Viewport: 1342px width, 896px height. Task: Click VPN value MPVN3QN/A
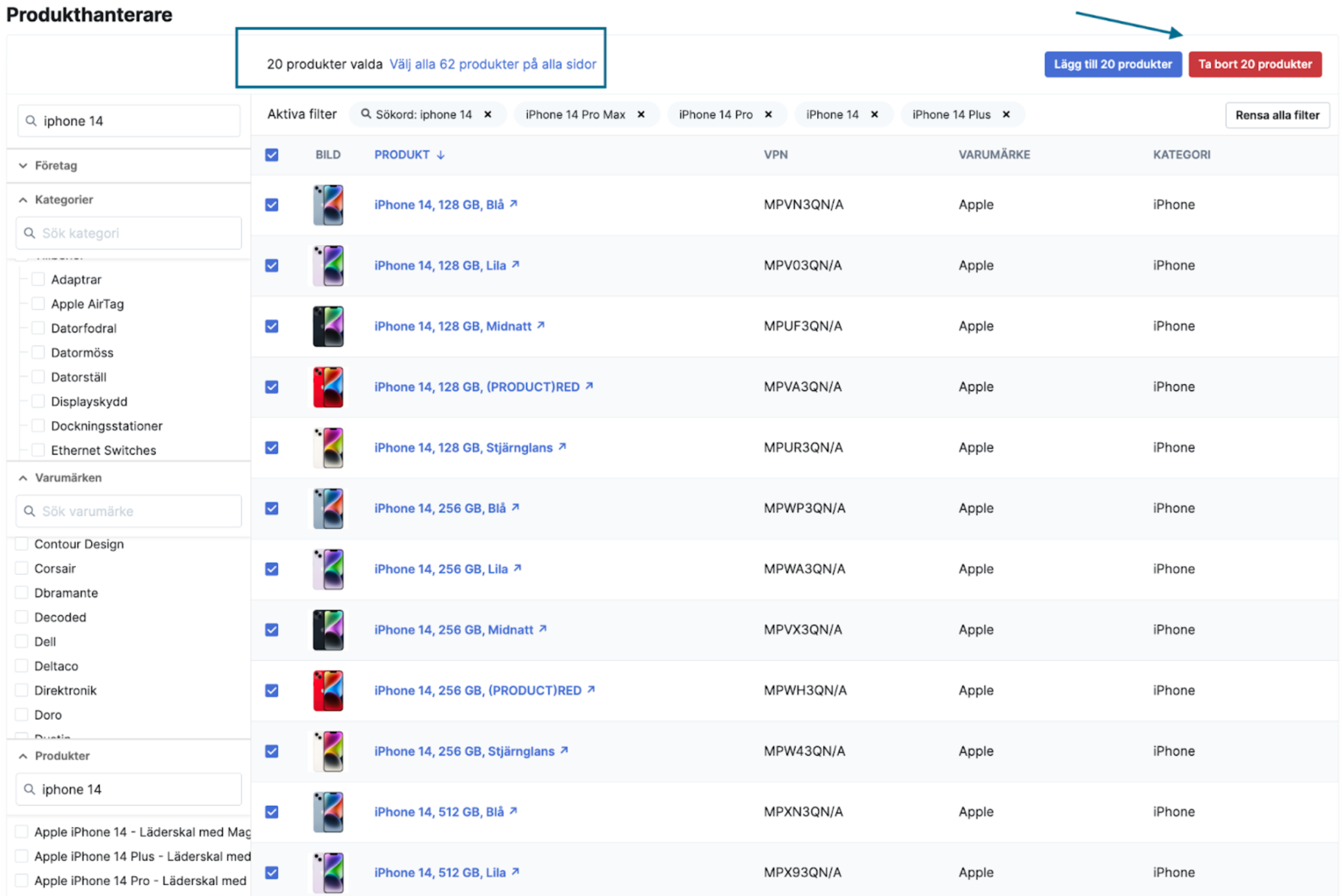pyautogui.click(x=803, y=205)
